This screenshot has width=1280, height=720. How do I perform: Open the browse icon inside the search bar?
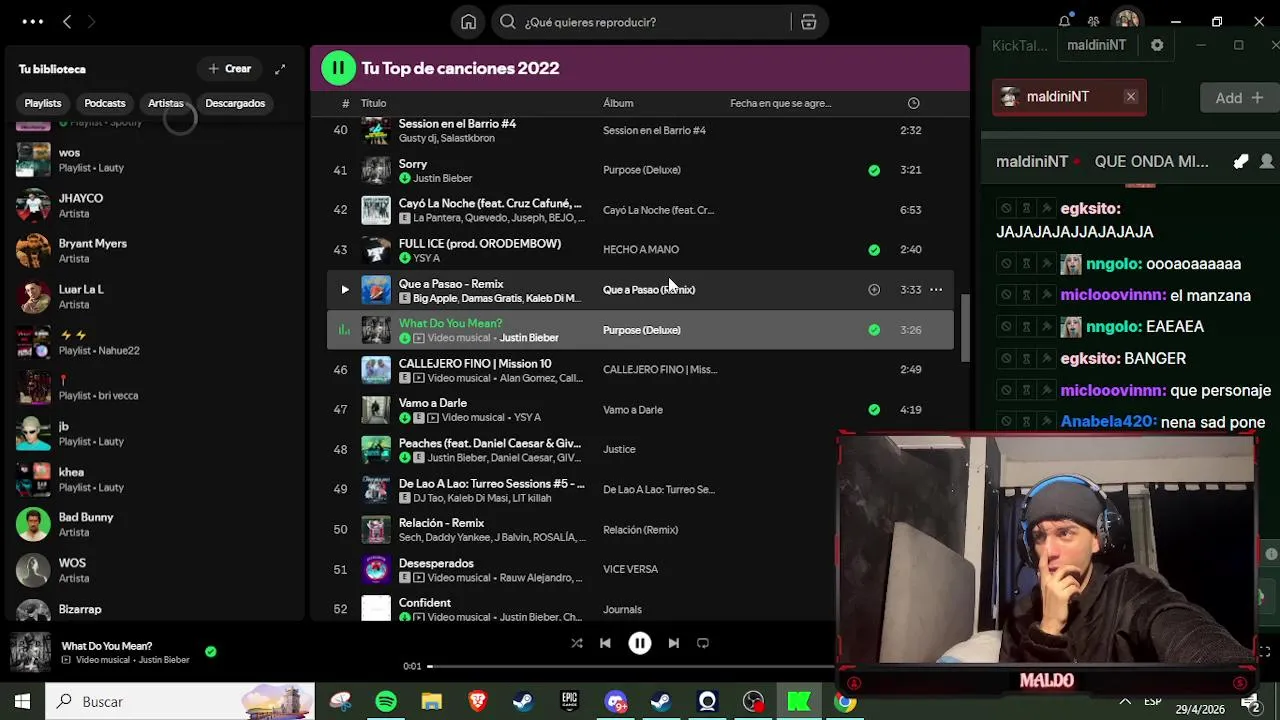point(809,22)
